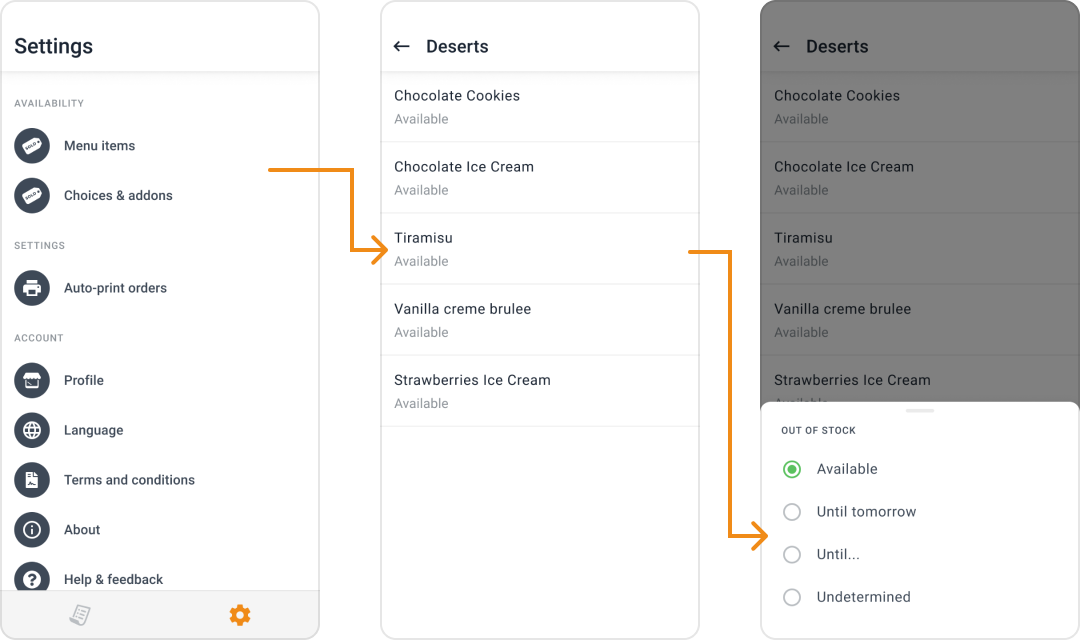Click the Language globe icon
The image size is (1080, 640).
click(x=31, y=430)
